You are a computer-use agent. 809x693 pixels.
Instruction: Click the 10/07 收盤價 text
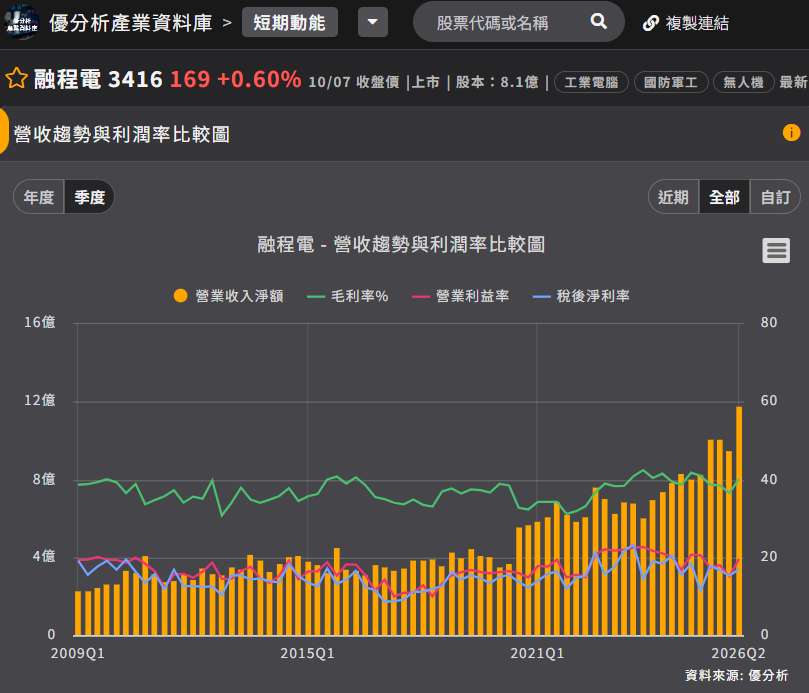pos(354,82)
